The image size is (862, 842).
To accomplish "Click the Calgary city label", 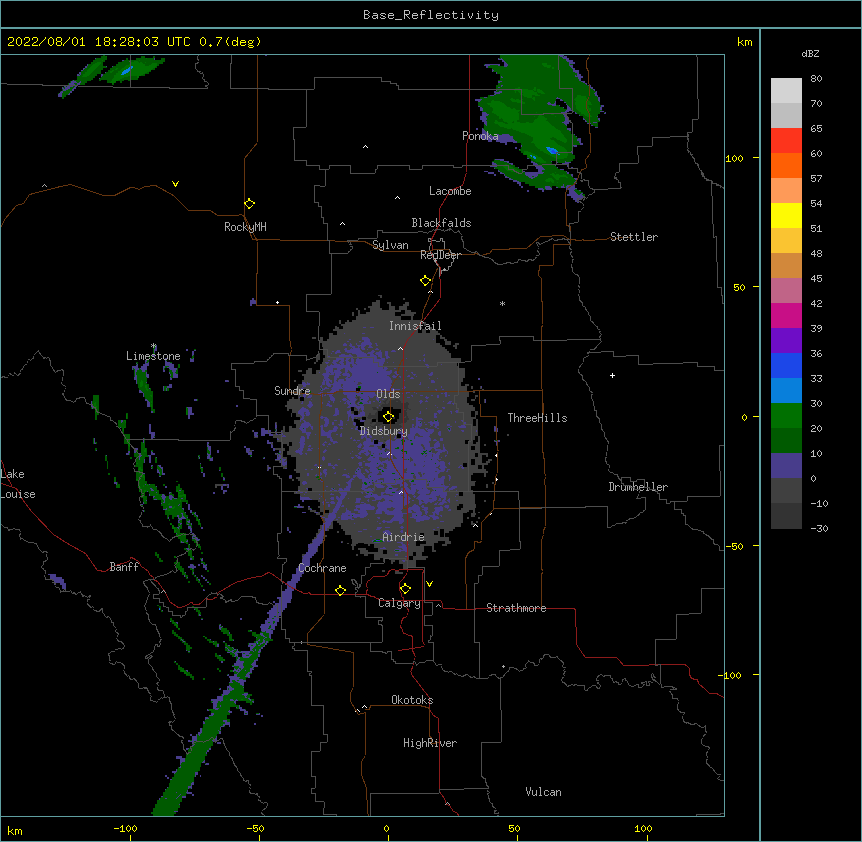I will coord(399,603).
